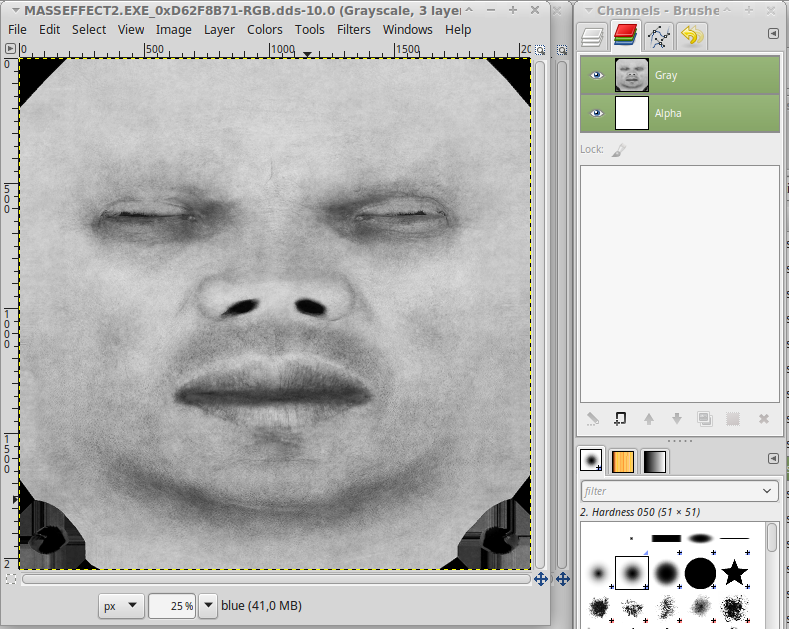The image size is (789, 629).
Task: Open the Gradients tab in lower dock
Action: 655,461
